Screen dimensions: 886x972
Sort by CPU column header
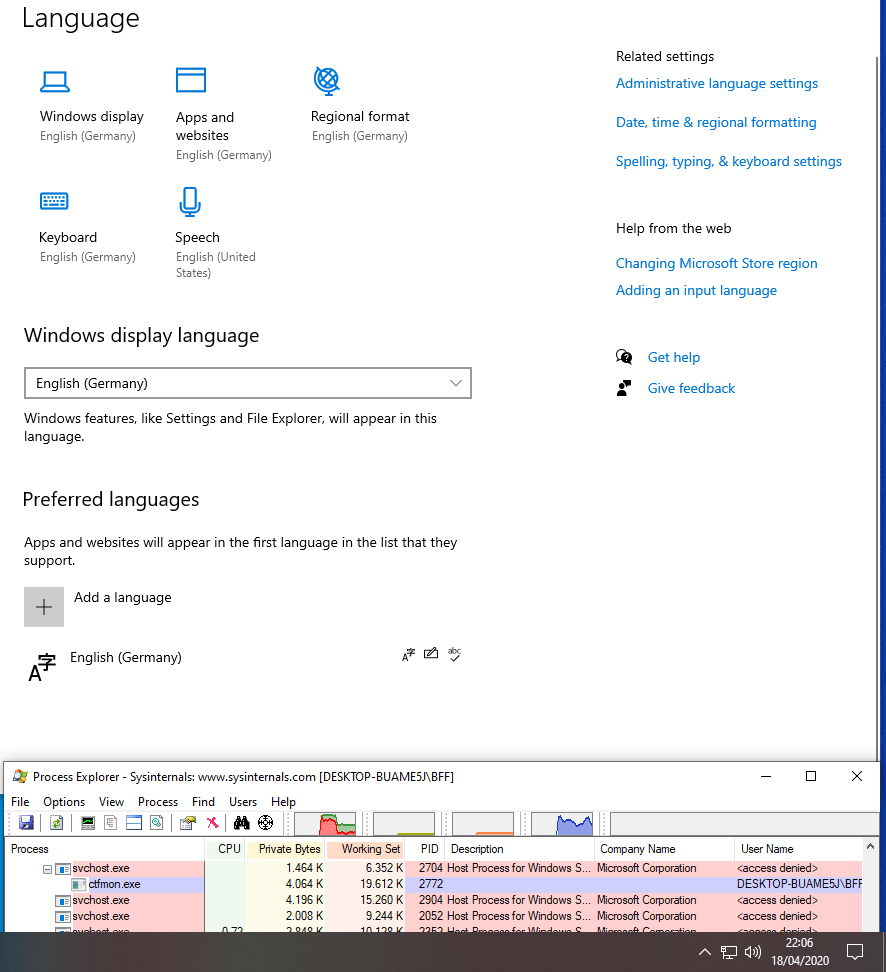pyautogui.click(x=224, y=849)
